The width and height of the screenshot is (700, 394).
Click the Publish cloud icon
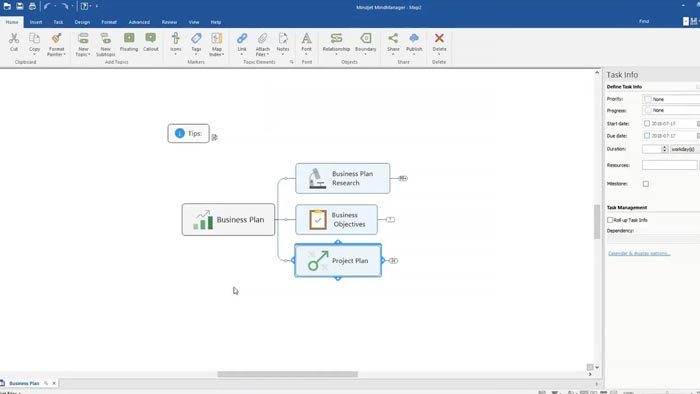pyautogui.click(x=414, y=39)
